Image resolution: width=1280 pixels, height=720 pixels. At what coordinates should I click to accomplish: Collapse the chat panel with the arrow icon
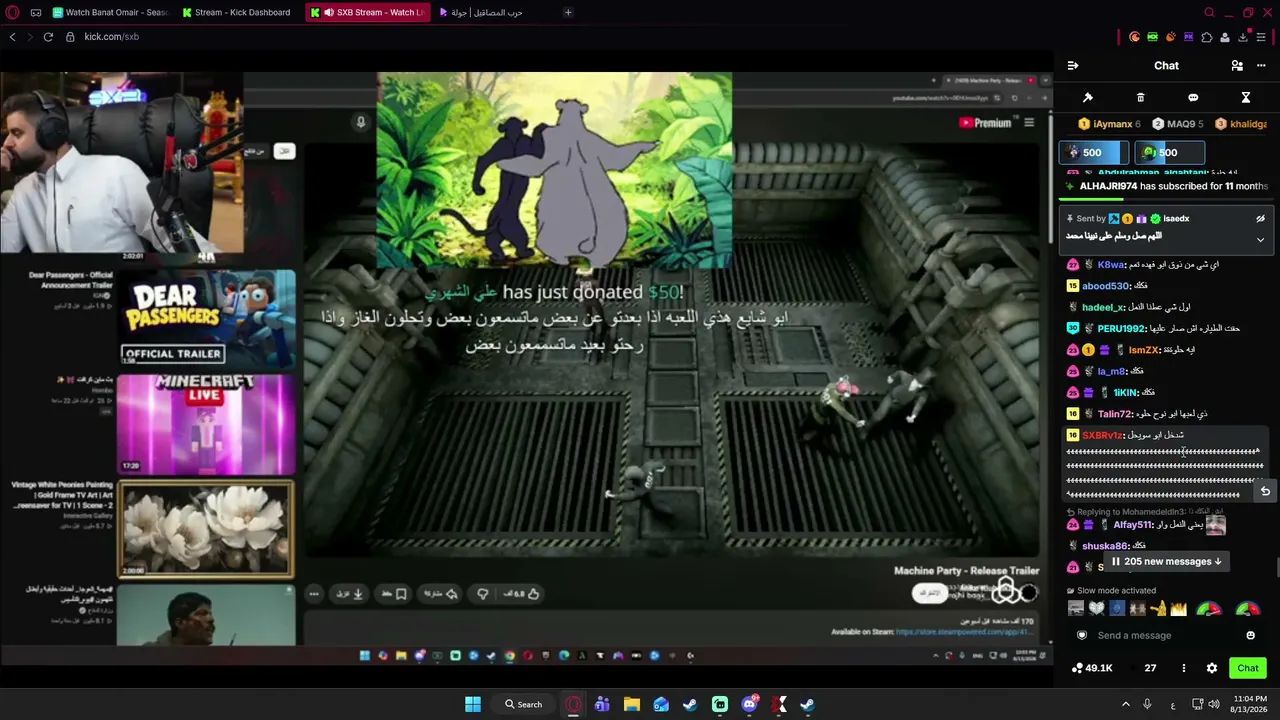coord(1073,66)
